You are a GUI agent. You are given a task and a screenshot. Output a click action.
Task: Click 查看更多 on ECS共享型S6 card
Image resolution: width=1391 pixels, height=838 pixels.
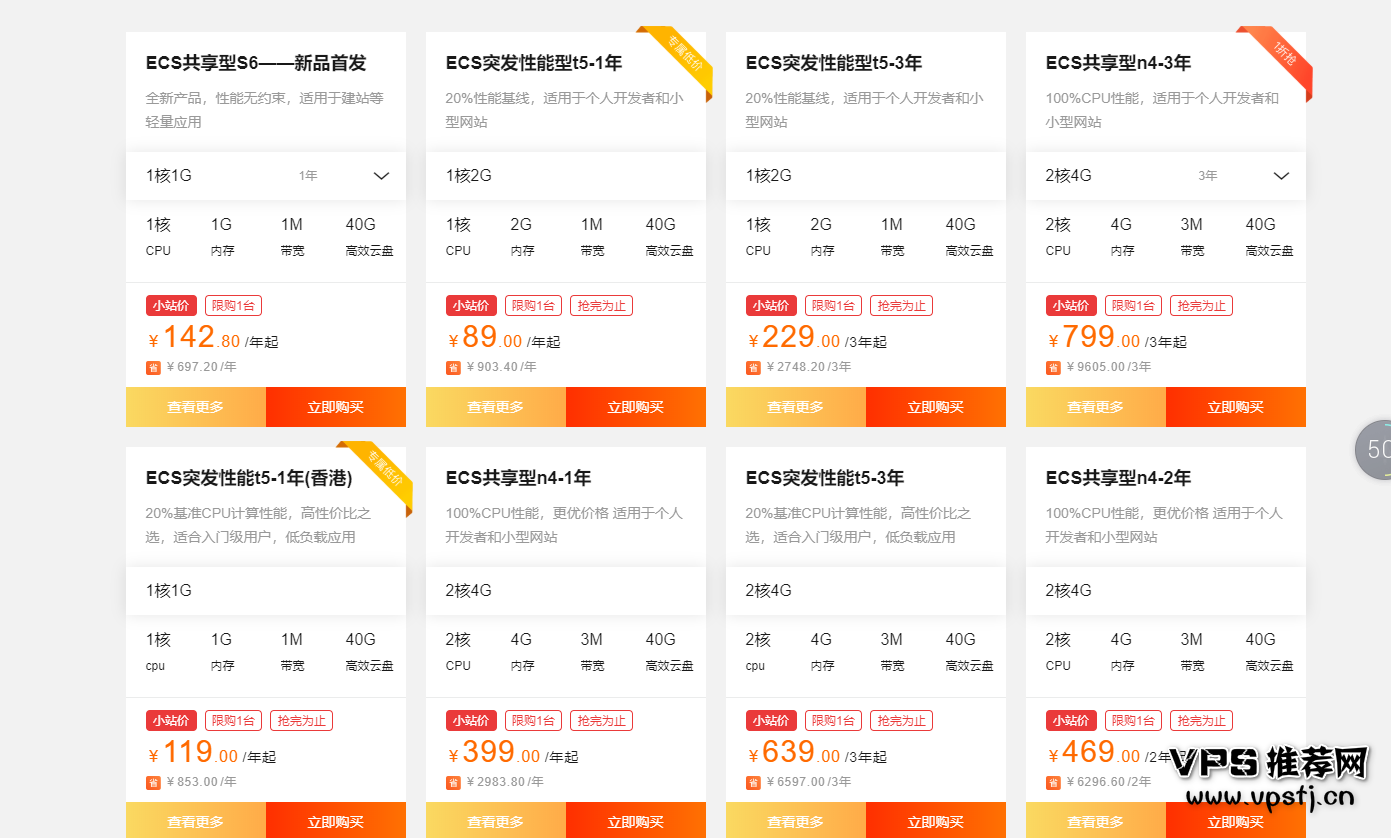tap(196, 407)
